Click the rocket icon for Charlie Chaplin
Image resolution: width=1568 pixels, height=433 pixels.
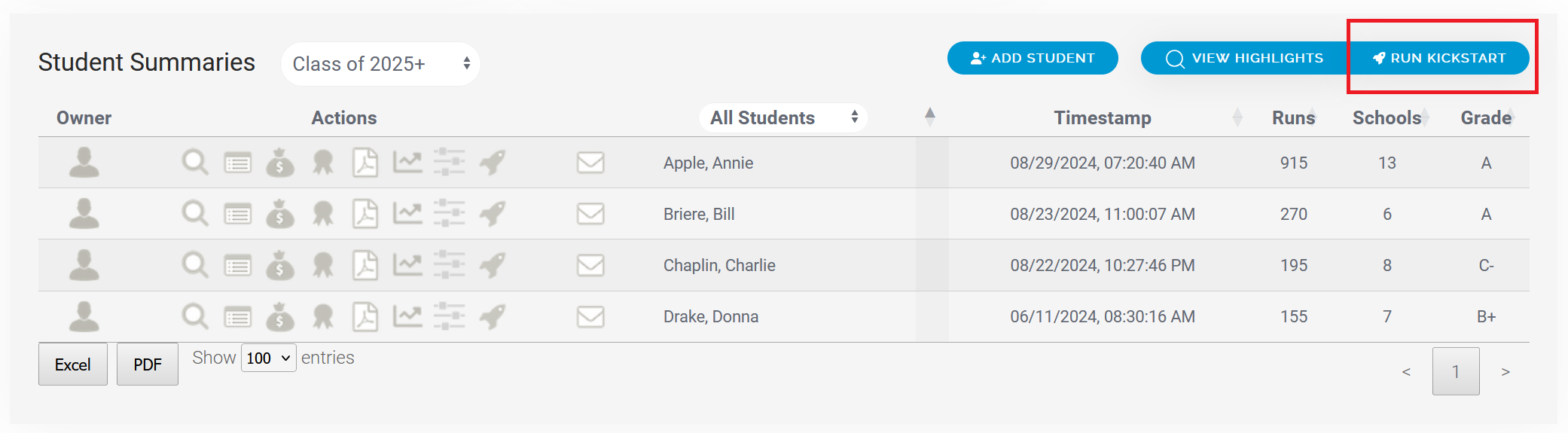pos(493,265)
